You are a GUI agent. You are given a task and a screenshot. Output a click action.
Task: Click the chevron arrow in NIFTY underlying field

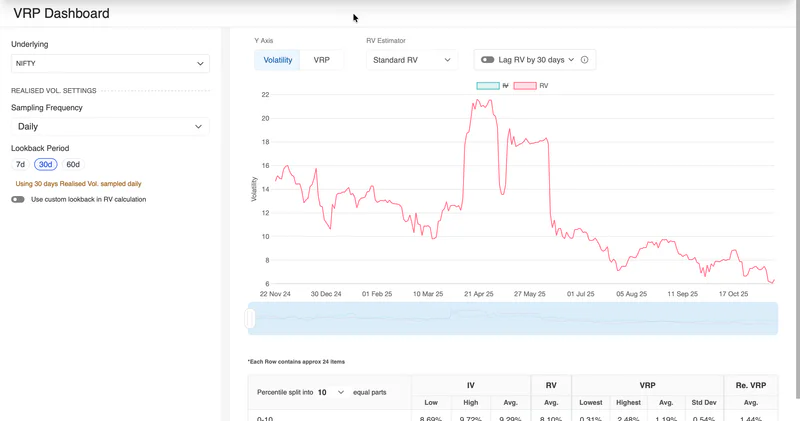pos(200,64)
